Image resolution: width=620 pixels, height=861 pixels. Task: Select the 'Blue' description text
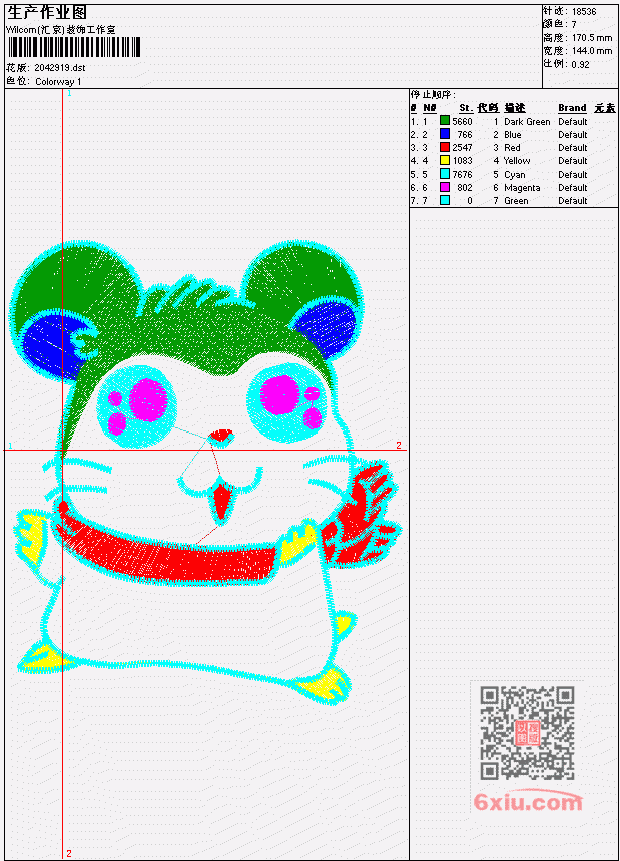513,135
